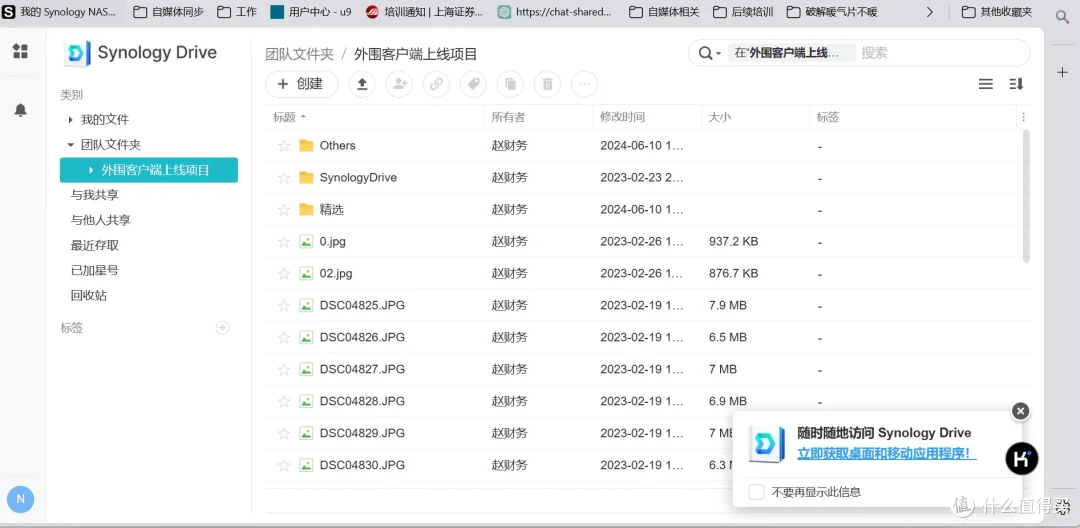Click the SynologyDrive folder icon
Viewport: 1080px width, 528px height.
click(307, 178)
